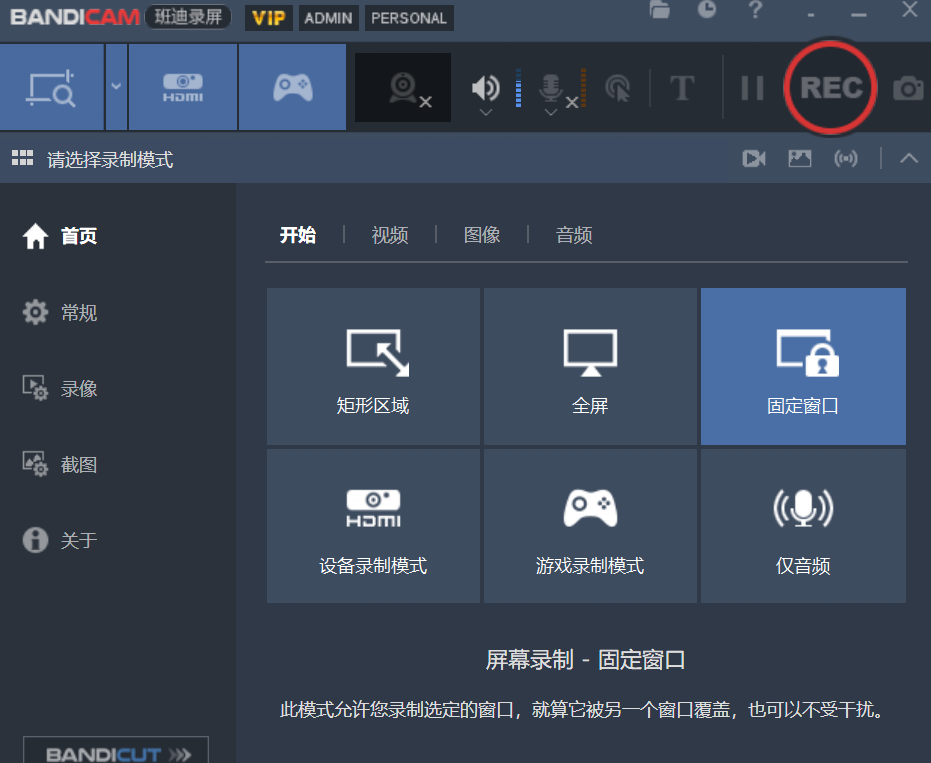Toggle the microphone recording icon
931x763 pixels.
551,88
